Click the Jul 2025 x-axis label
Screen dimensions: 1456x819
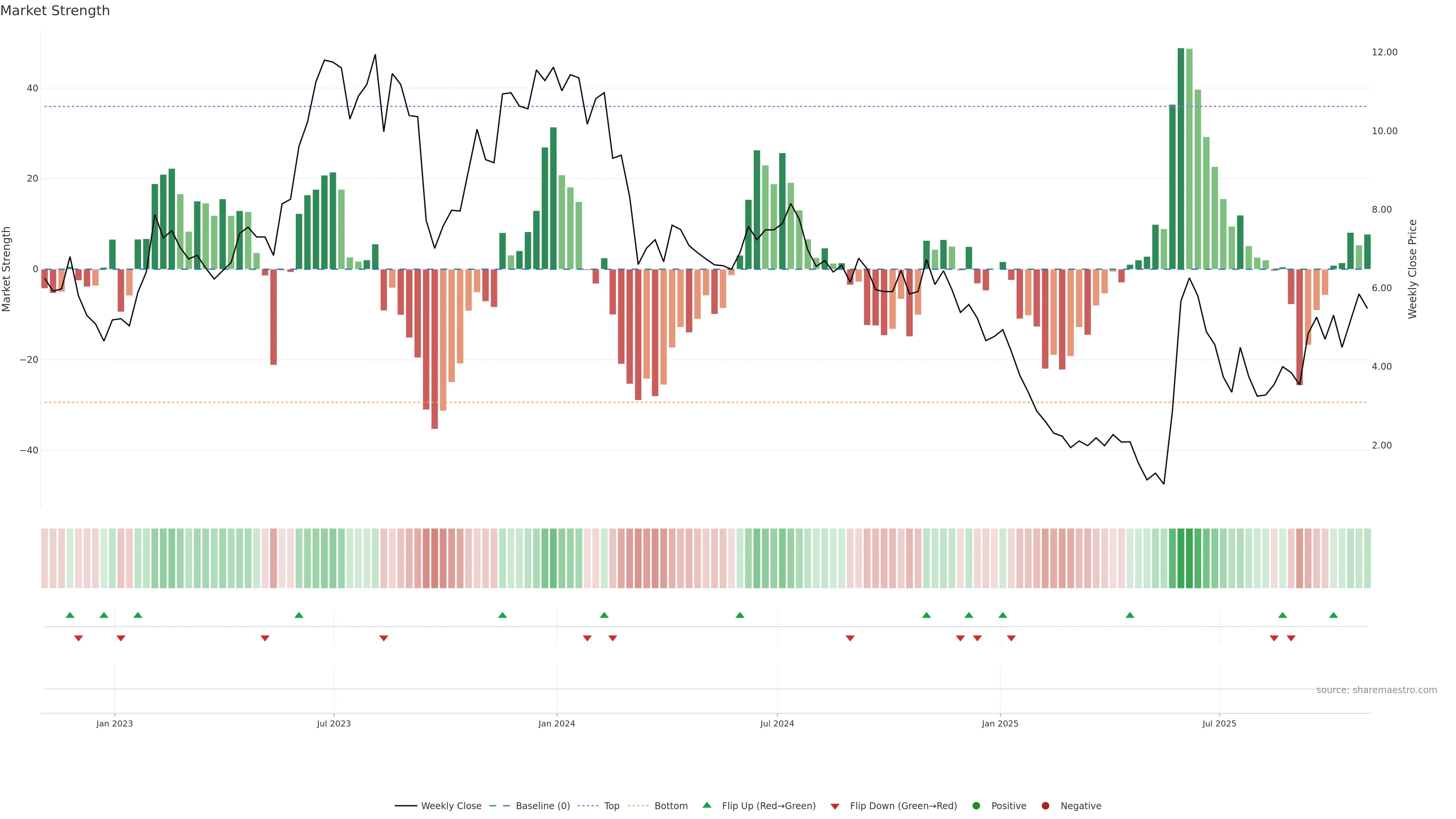1219,723
